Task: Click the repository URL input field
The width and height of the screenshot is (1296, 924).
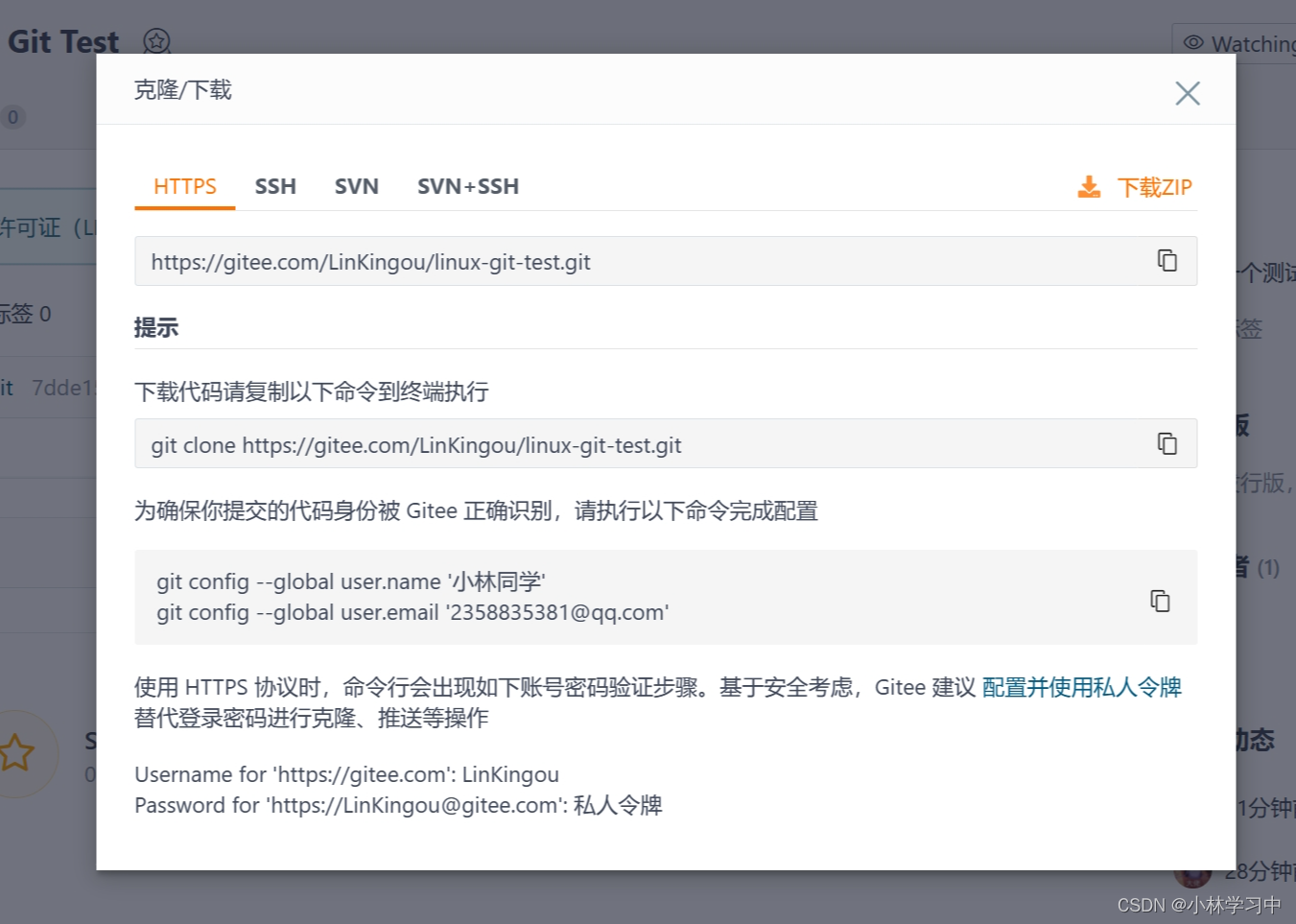Action: pyautogui.click(x=666, y=261)
